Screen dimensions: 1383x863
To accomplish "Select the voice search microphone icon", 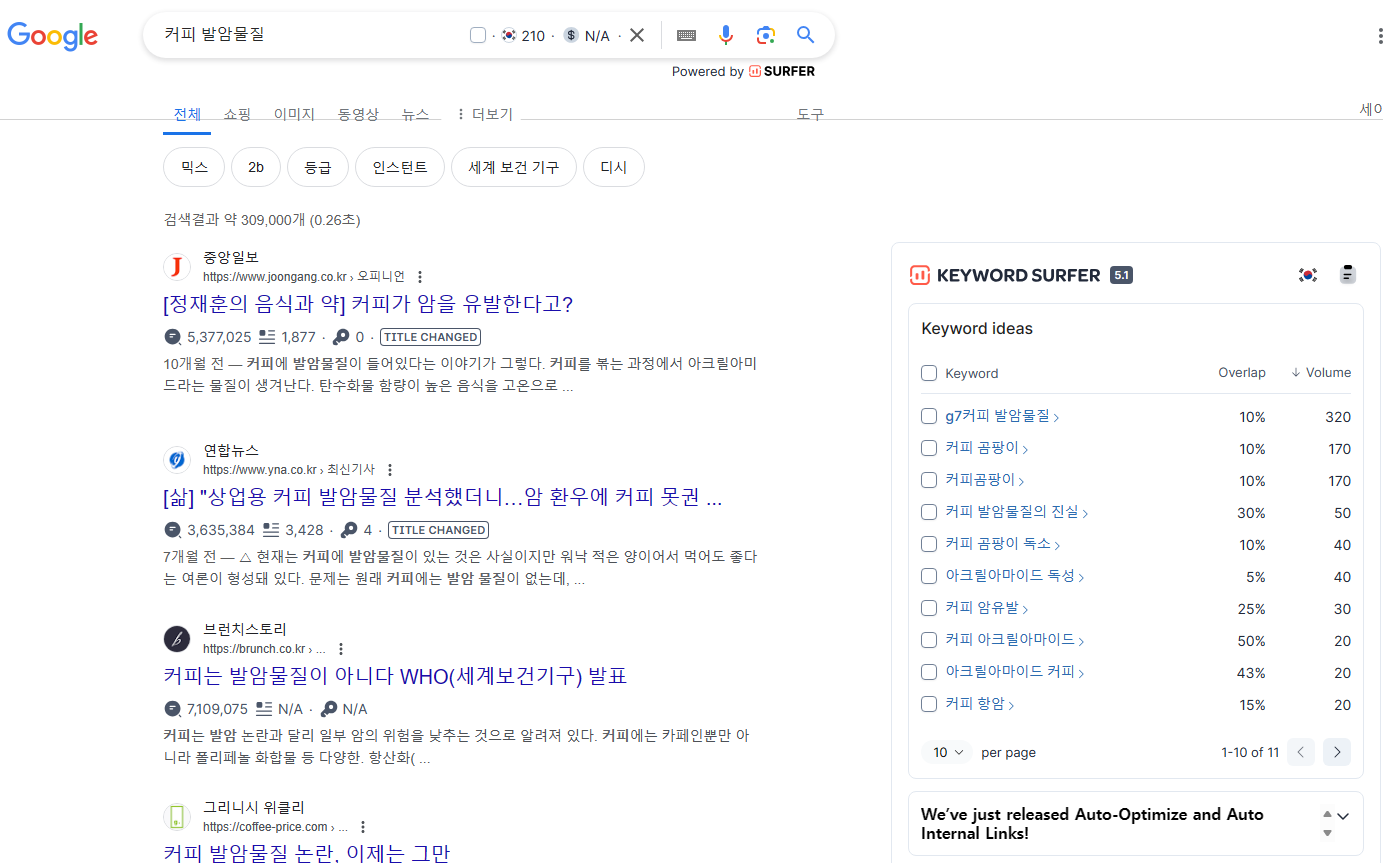I will pos(725,35).
